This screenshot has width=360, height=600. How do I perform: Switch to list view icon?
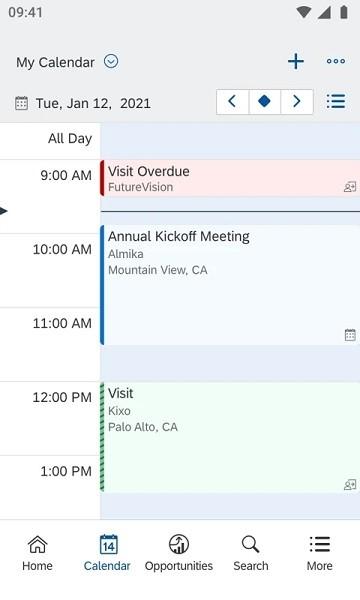pos(336,102)
